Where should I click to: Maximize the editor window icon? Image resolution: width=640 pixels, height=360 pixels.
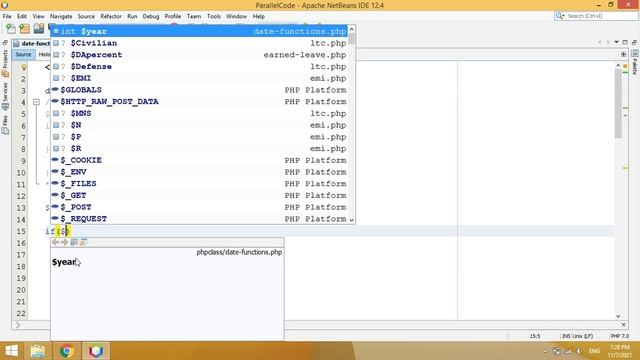pyautogui.click(x=625, y=42)
